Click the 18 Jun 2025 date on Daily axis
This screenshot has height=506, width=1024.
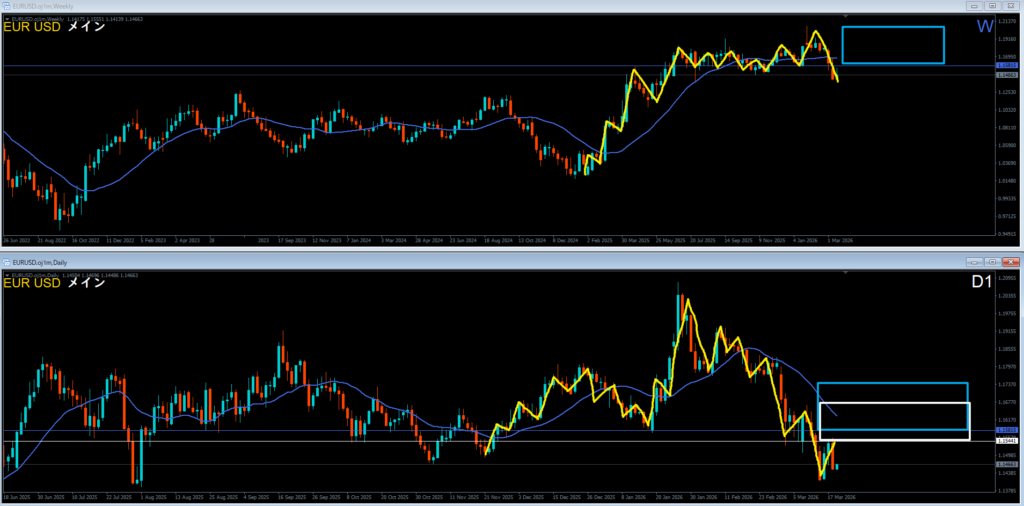tap(16, 498)
